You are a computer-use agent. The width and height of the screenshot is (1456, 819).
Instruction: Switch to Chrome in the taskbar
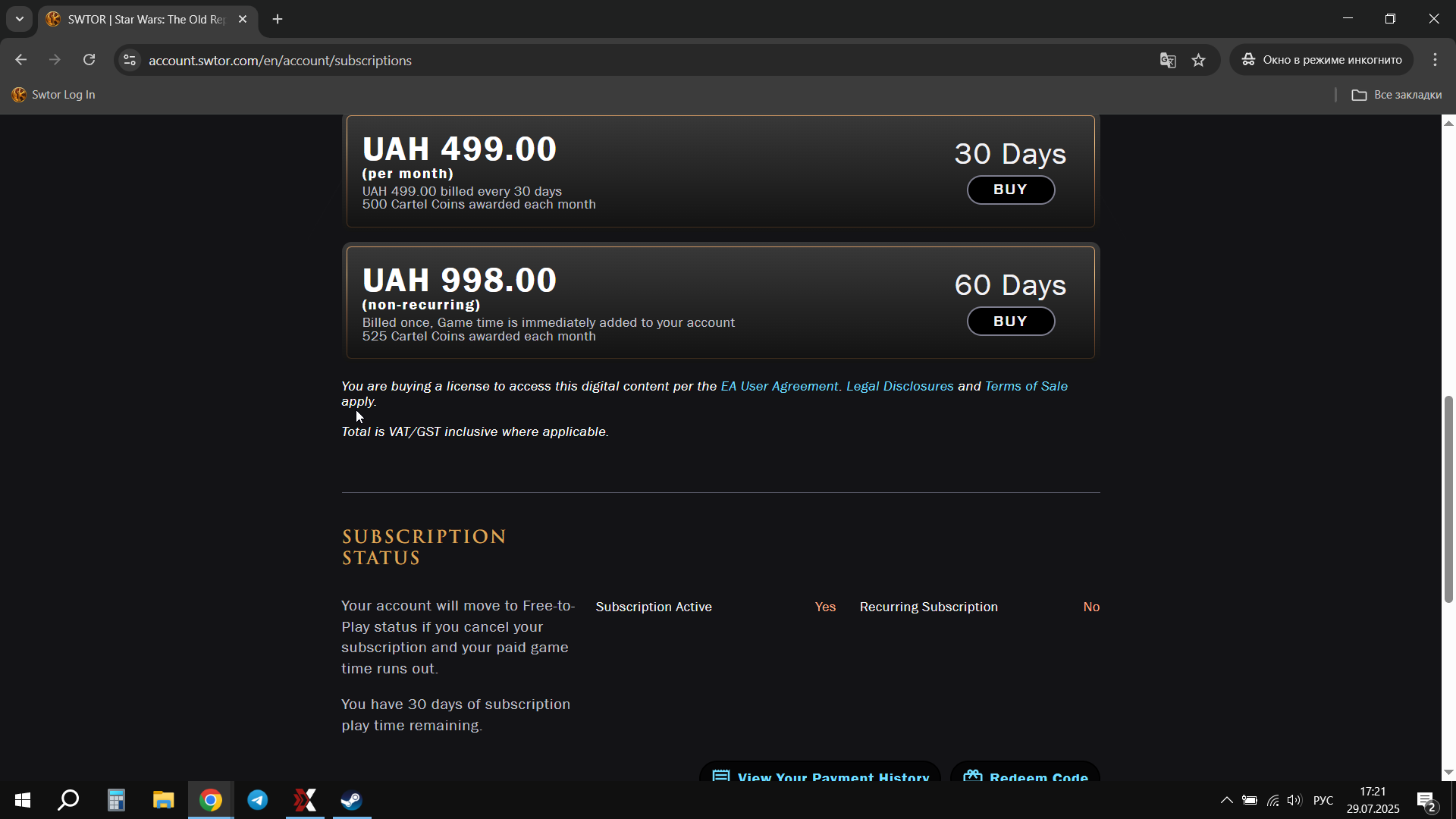[211, 800]
